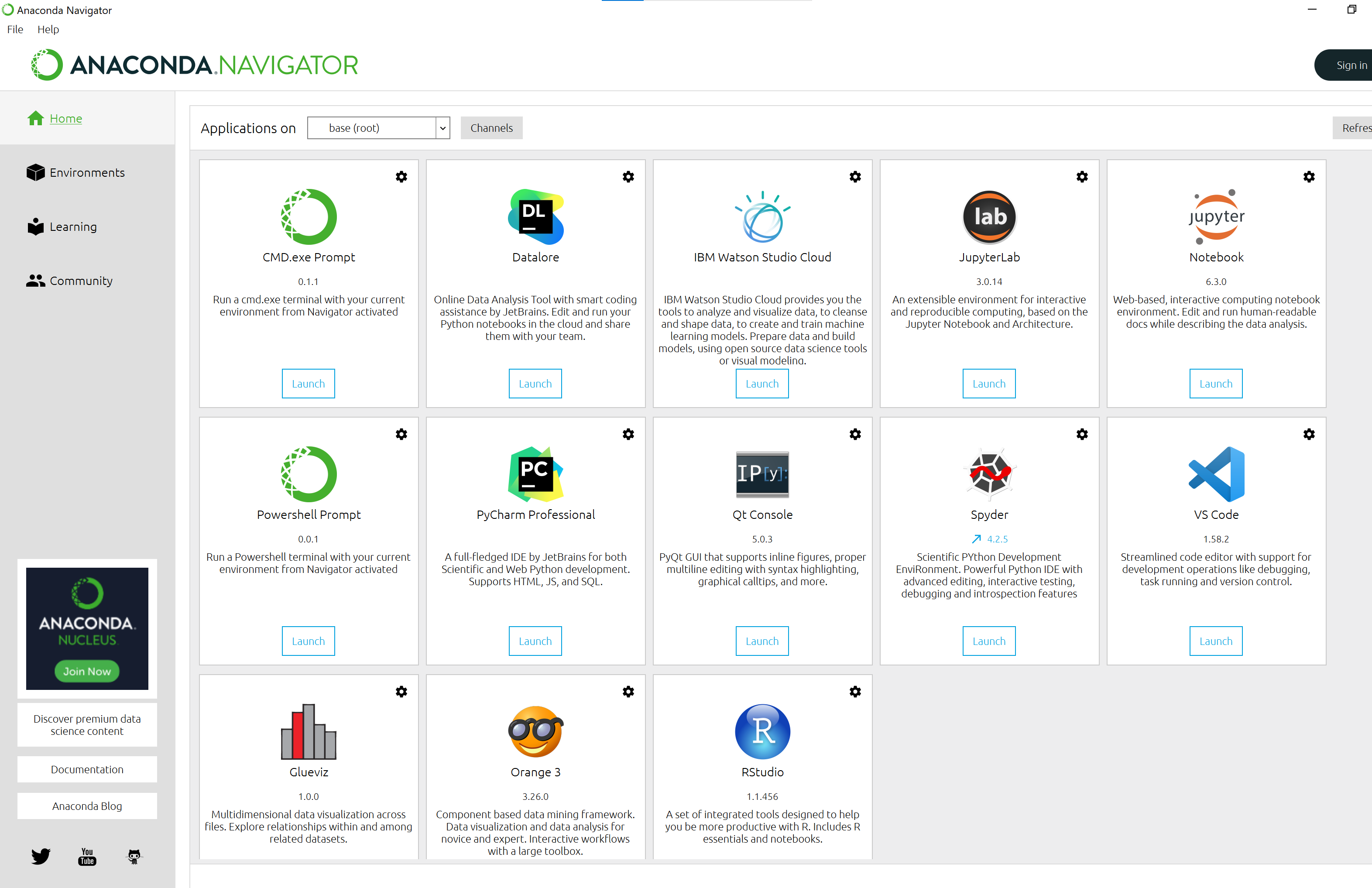Open the Anaconda Blog link
1372x888 pixels.
(87, 806)
